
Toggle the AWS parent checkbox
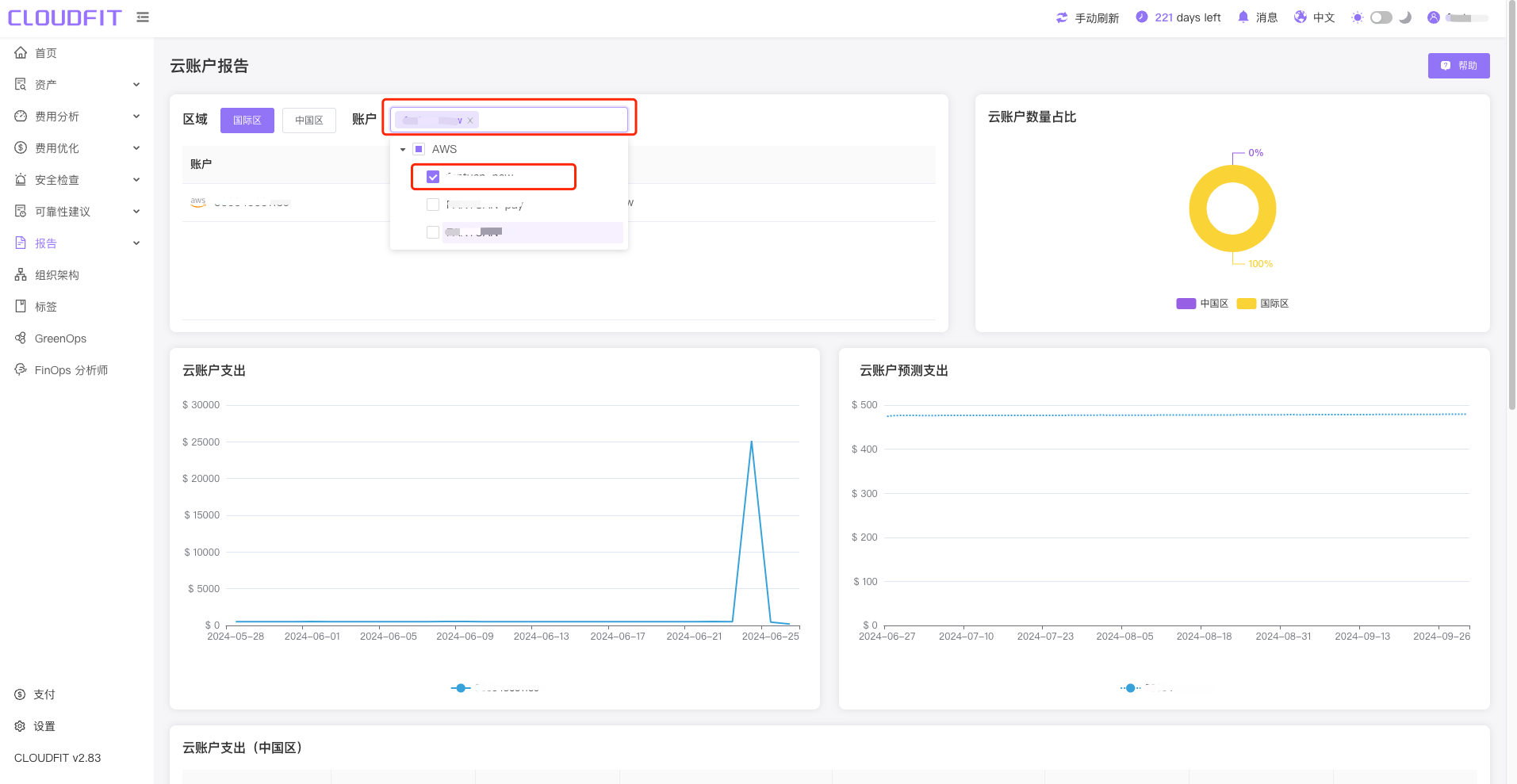point(419,149)
